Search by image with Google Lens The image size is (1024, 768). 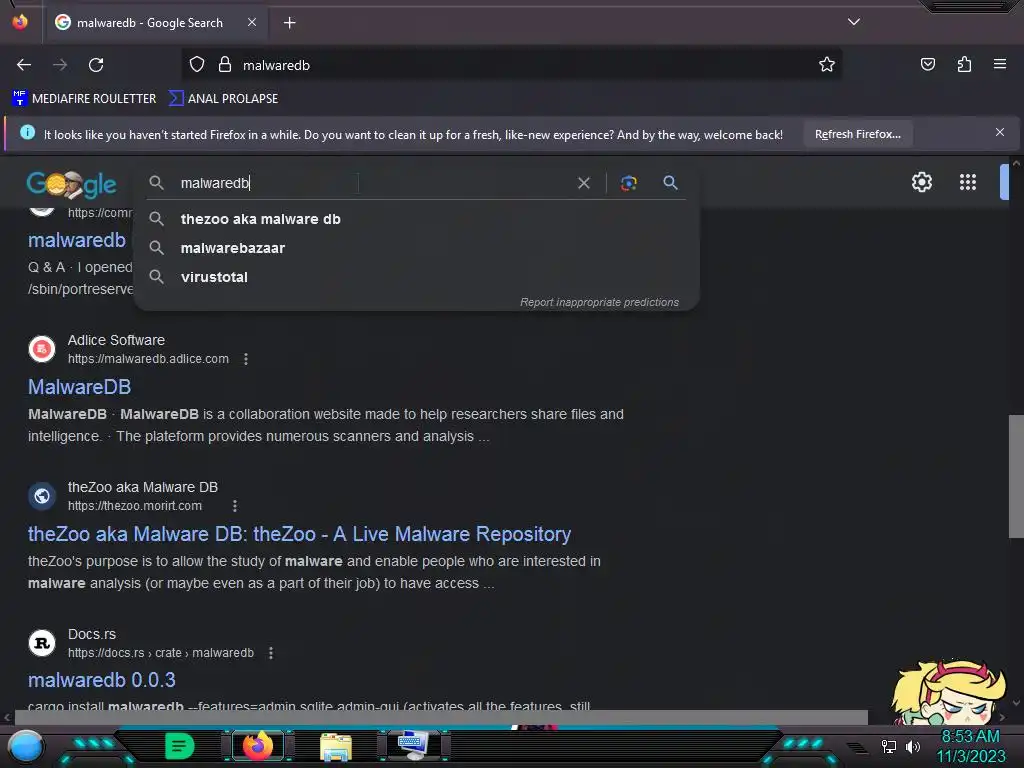click(x=628, y=184)
